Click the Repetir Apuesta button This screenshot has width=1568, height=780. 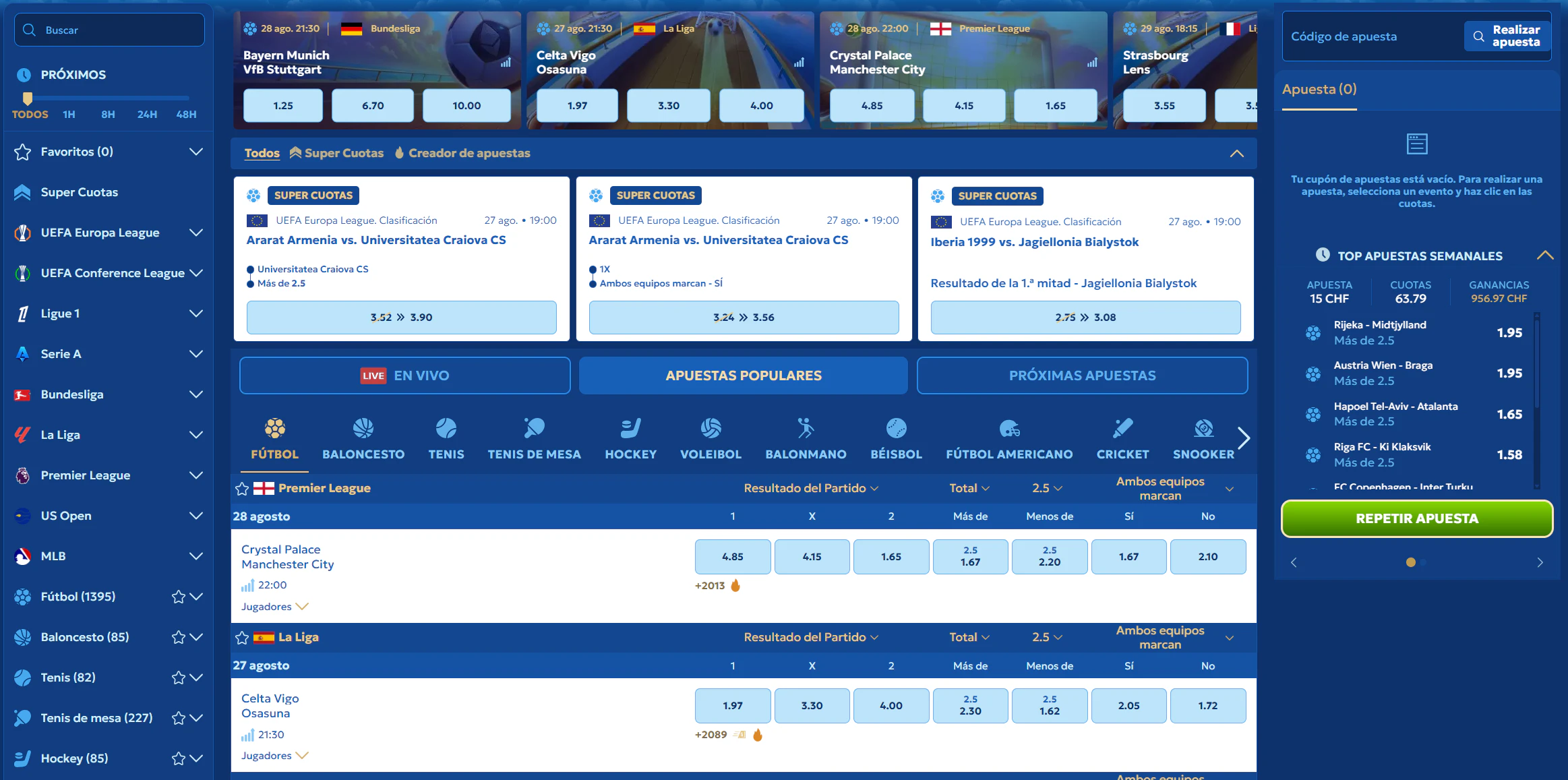click(x=1417, y=518)
